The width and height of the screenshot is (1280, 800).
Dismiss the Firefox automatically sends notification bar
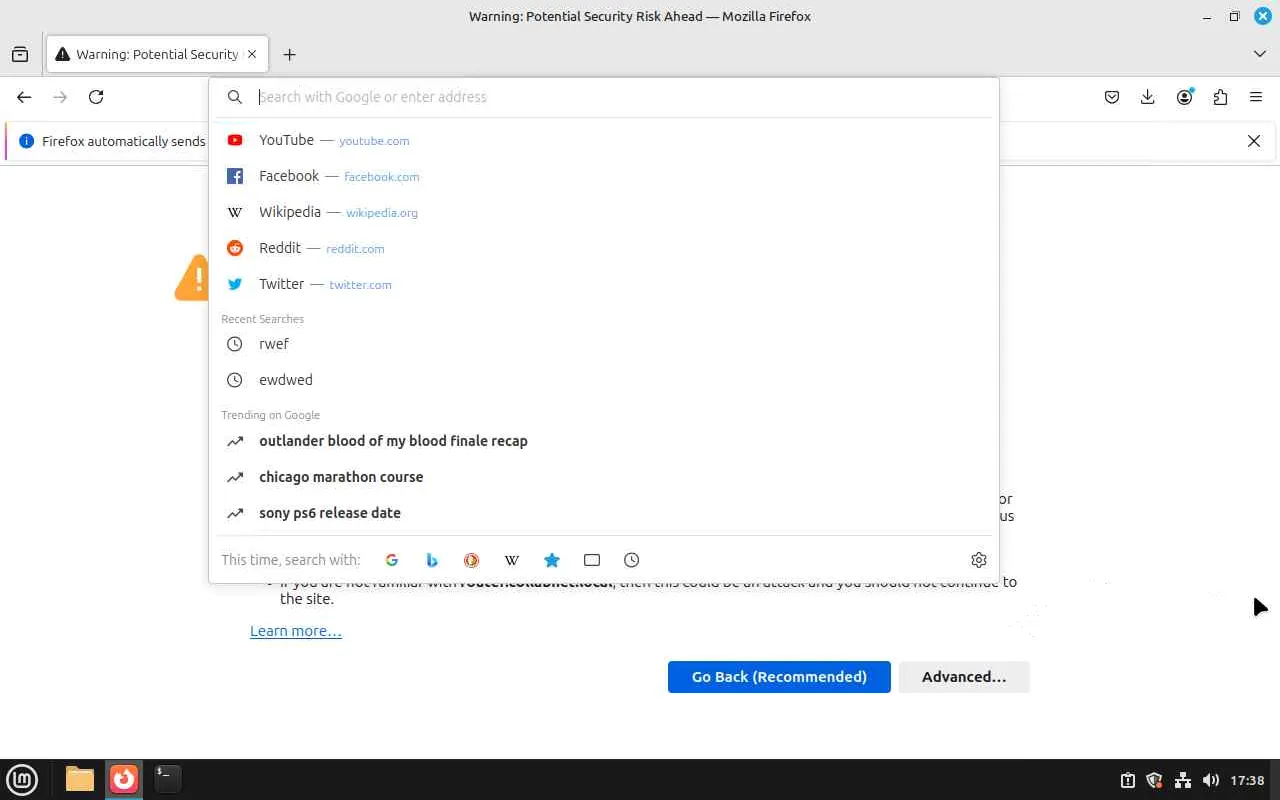(1254, 141)
